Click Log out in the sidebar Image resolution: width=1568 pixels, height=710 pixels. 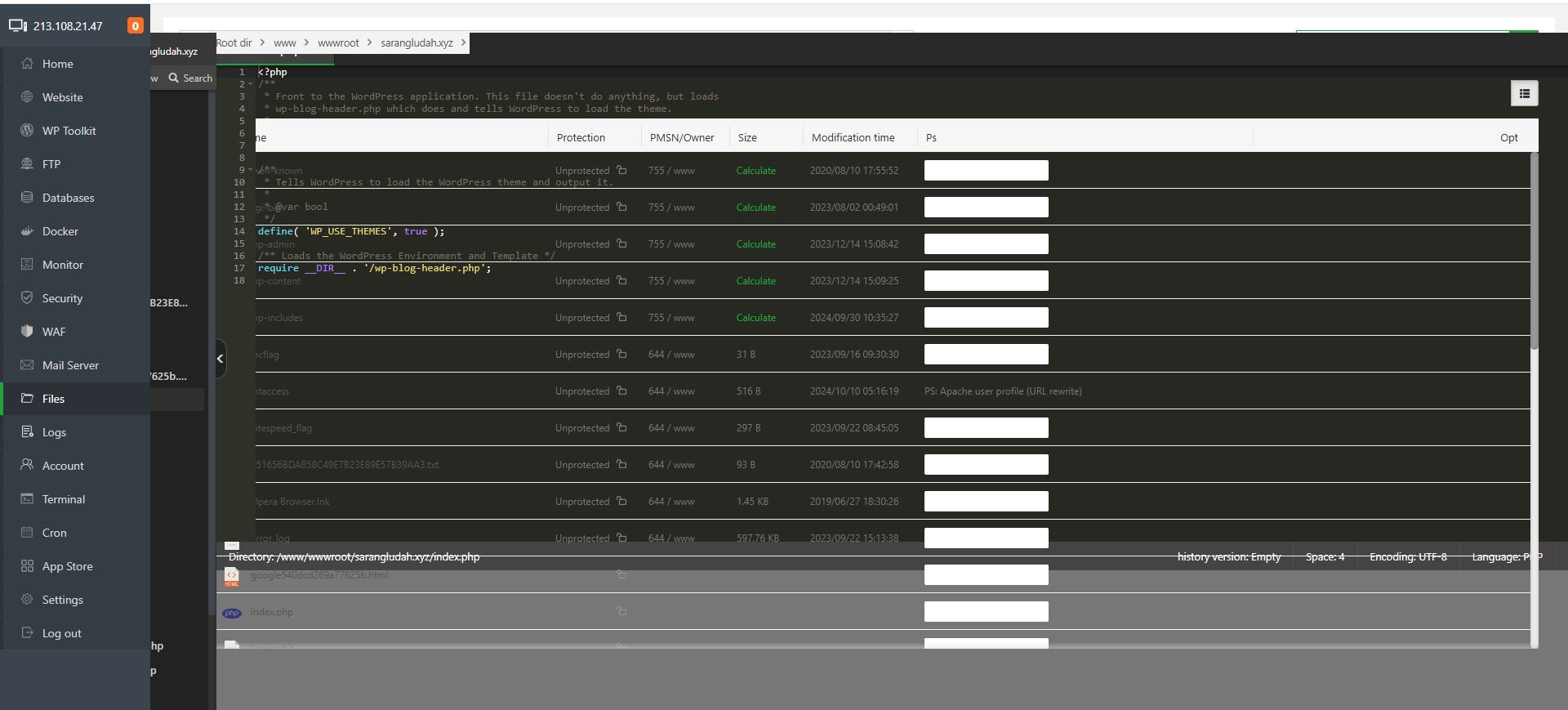click(x=61, y=633)
